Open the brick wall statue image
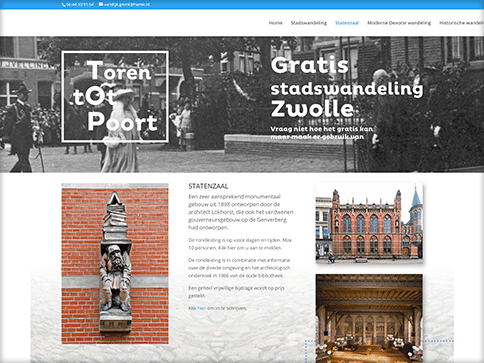484x363 pixels. pos(115,263)
